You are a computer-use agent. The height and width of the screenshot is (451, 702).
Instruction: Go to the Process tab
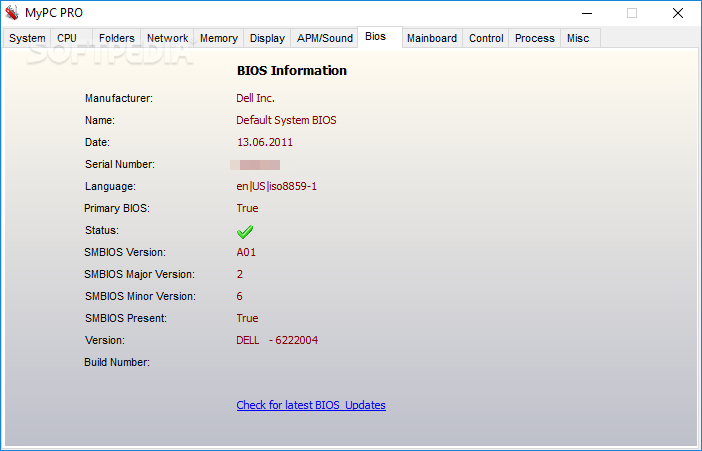(x=535, y=38)
